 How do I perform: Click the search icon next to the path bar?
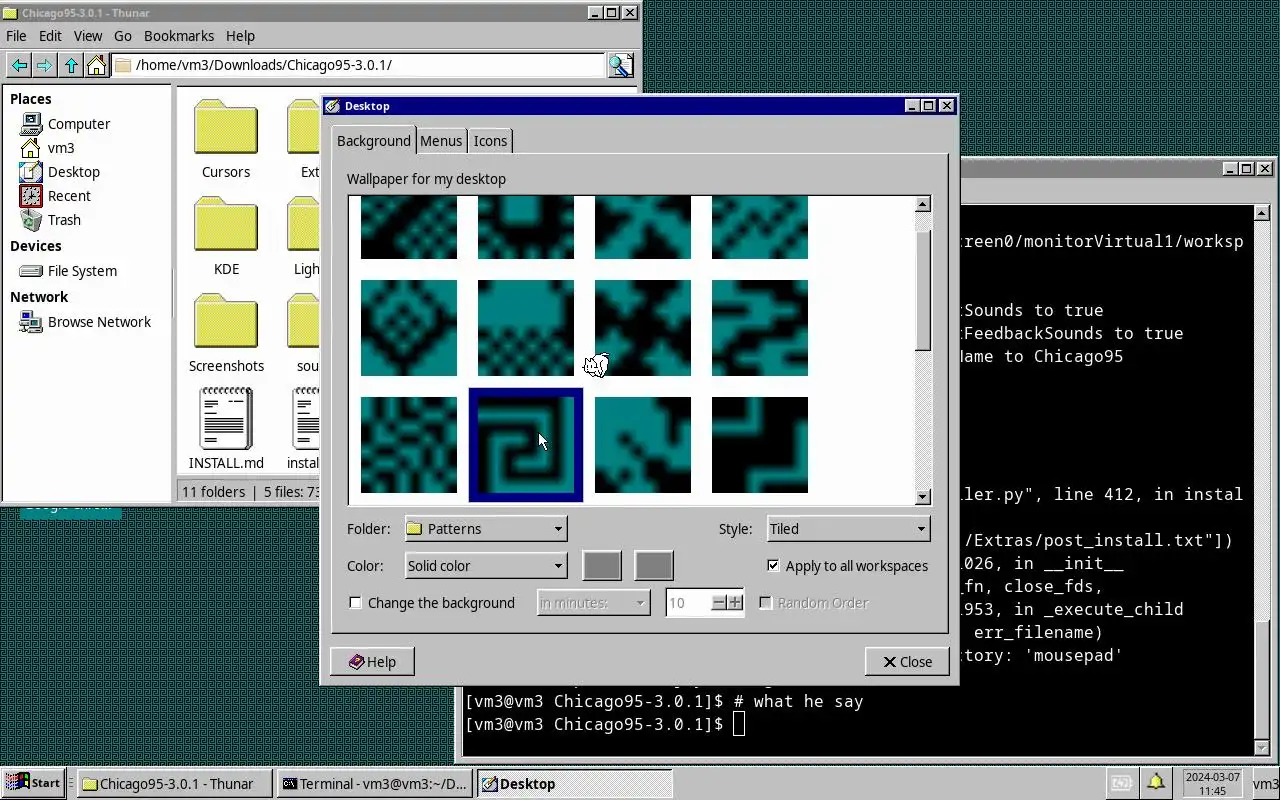[x=621, y=66]
